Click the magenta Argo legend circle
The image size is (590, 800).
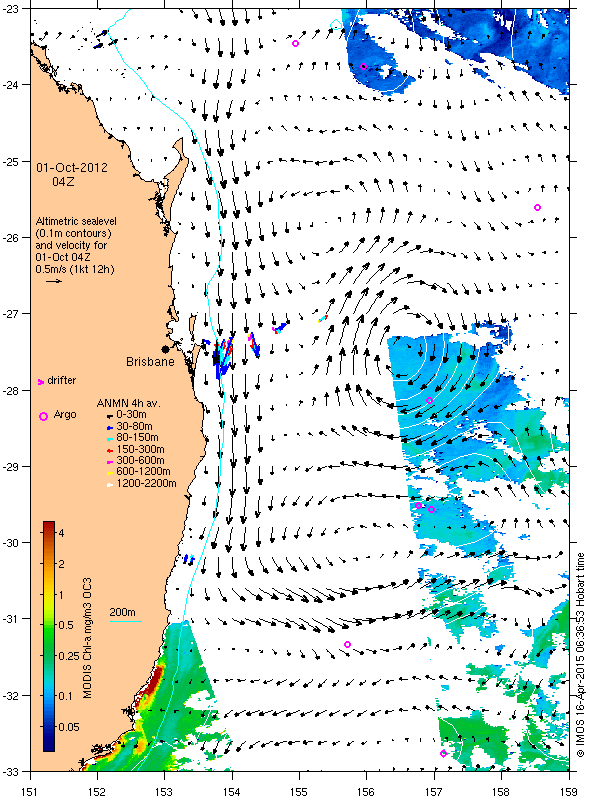pos(43,416)
